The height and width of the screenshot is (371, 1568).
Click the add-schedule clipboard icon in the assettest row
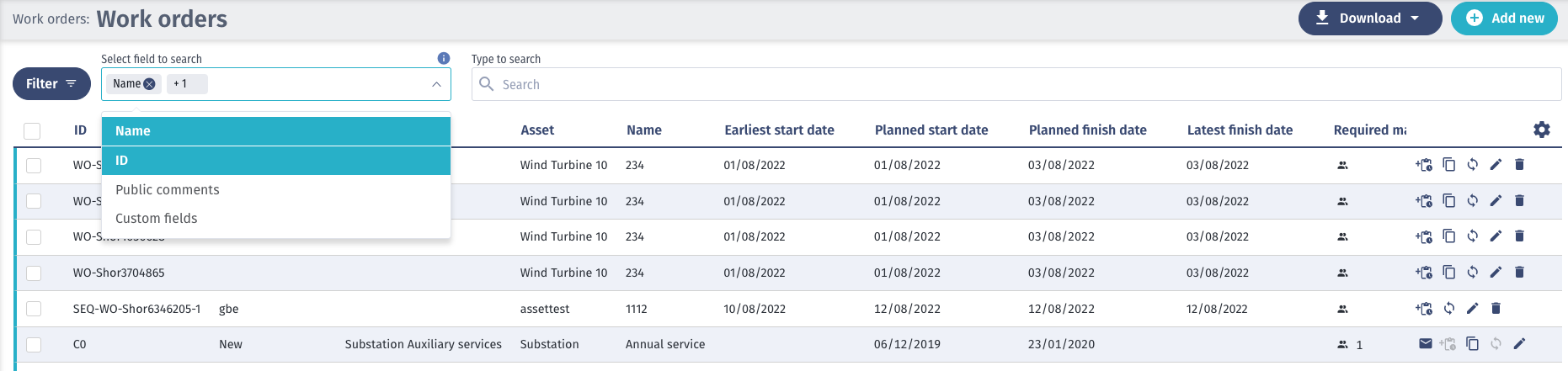(1424, 309)
